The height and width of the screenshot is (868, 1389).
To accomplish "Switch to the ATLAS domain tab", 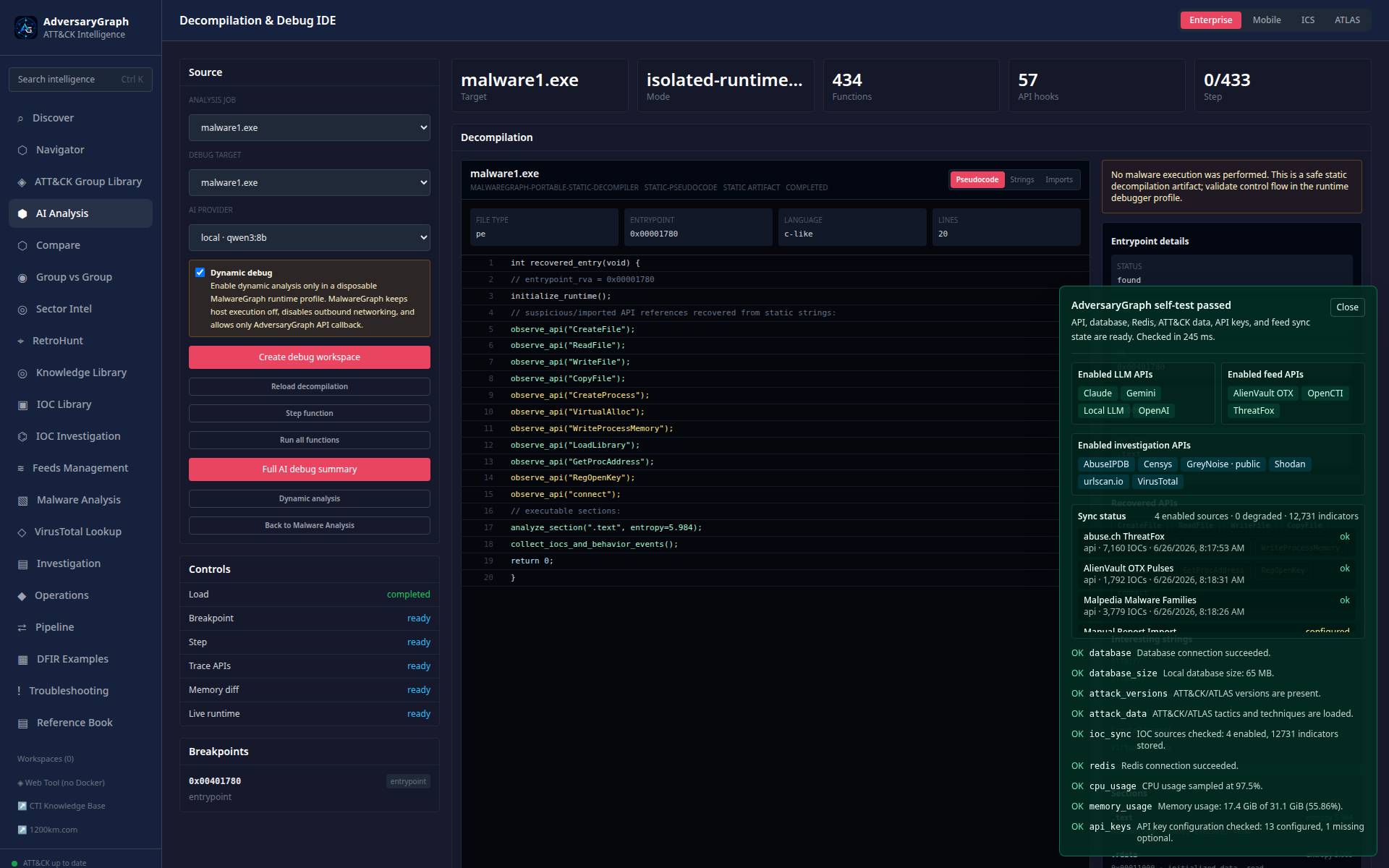I will pos(1347,20).
